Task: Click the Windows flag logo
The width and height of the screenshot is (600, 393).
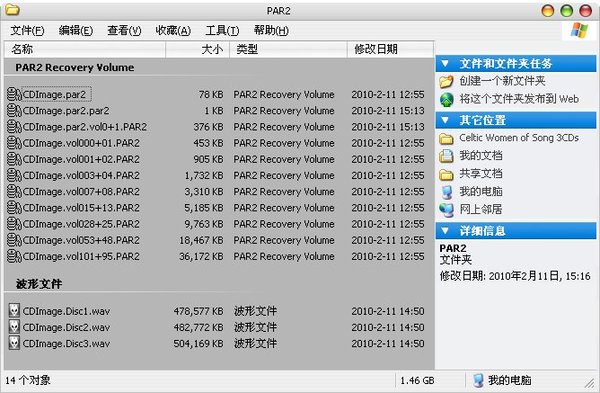Action: coord(579,30)
